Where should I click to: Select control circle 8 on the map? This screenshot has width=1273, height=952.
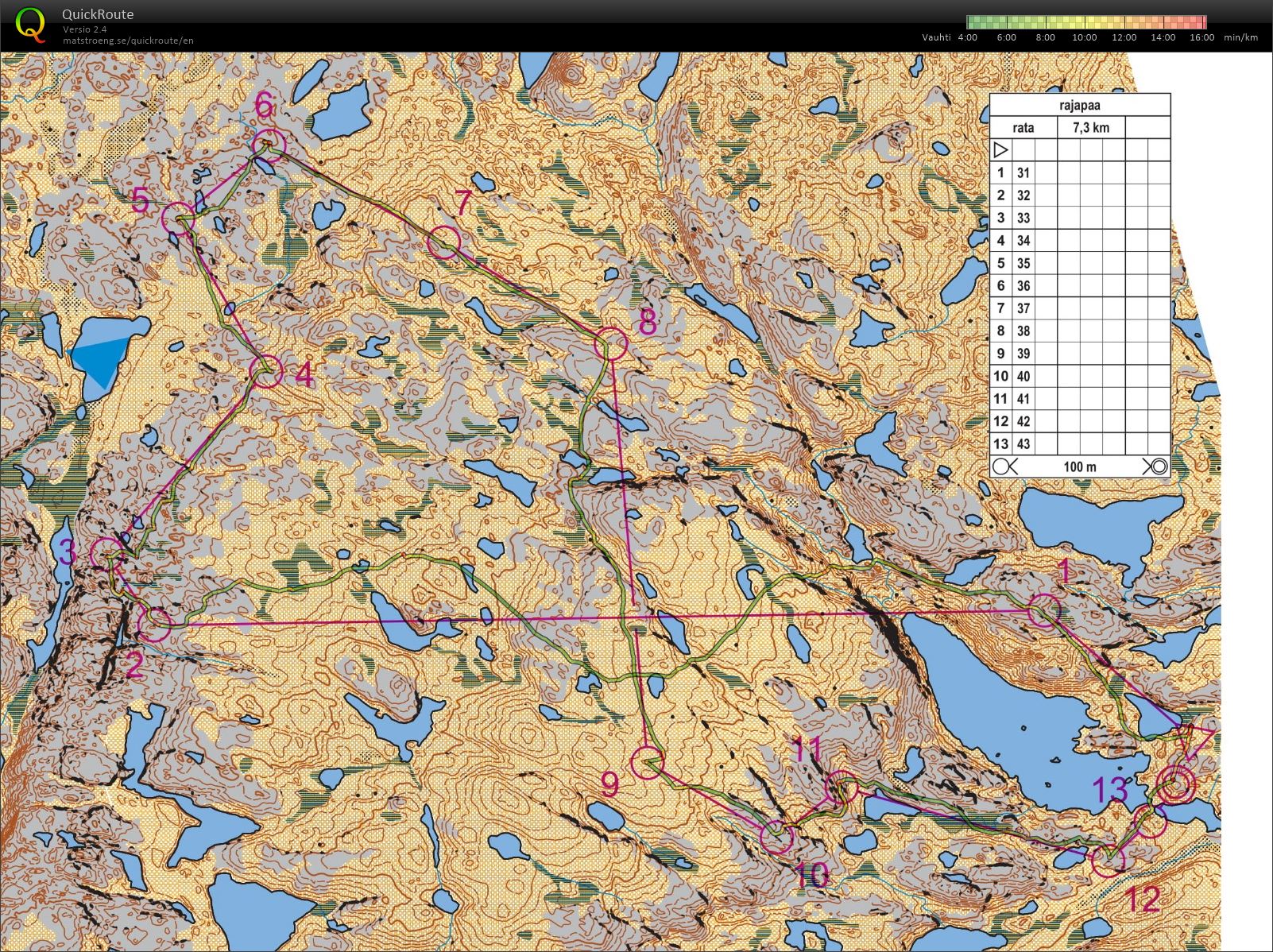(610, 344)
